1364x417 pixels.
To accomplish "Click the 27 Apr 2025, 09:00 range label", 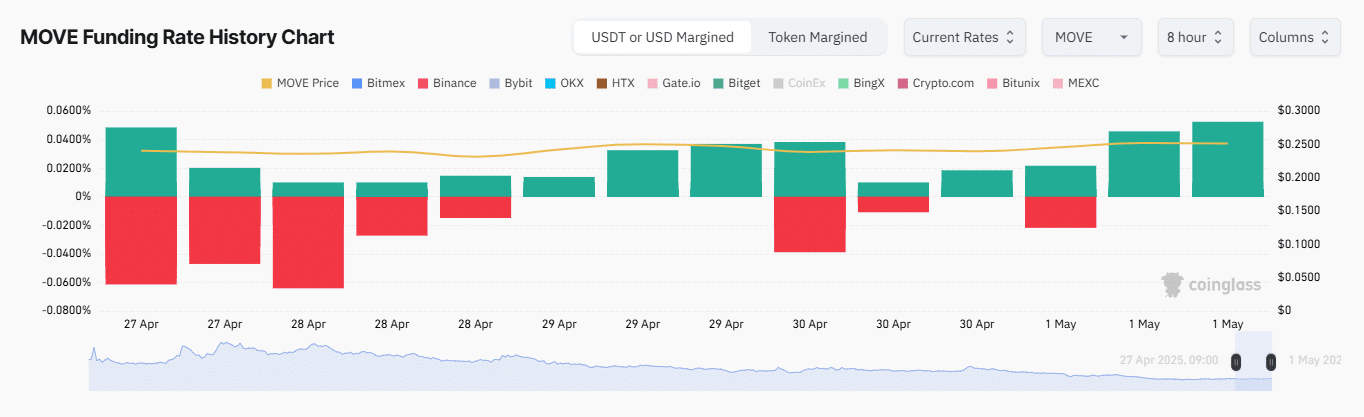I will click(1171, 360).
